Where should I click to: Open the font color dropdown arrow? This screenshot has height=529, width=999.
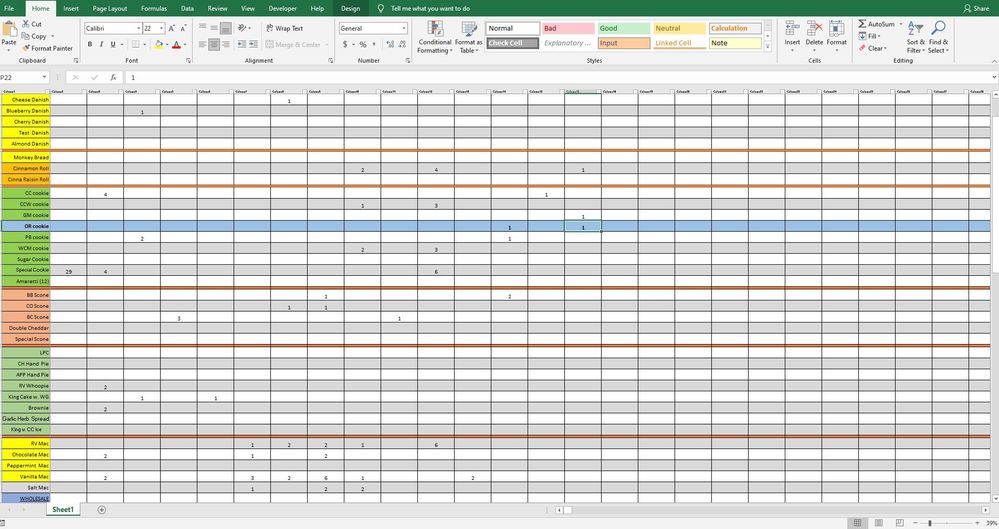(x=185, y=45)
